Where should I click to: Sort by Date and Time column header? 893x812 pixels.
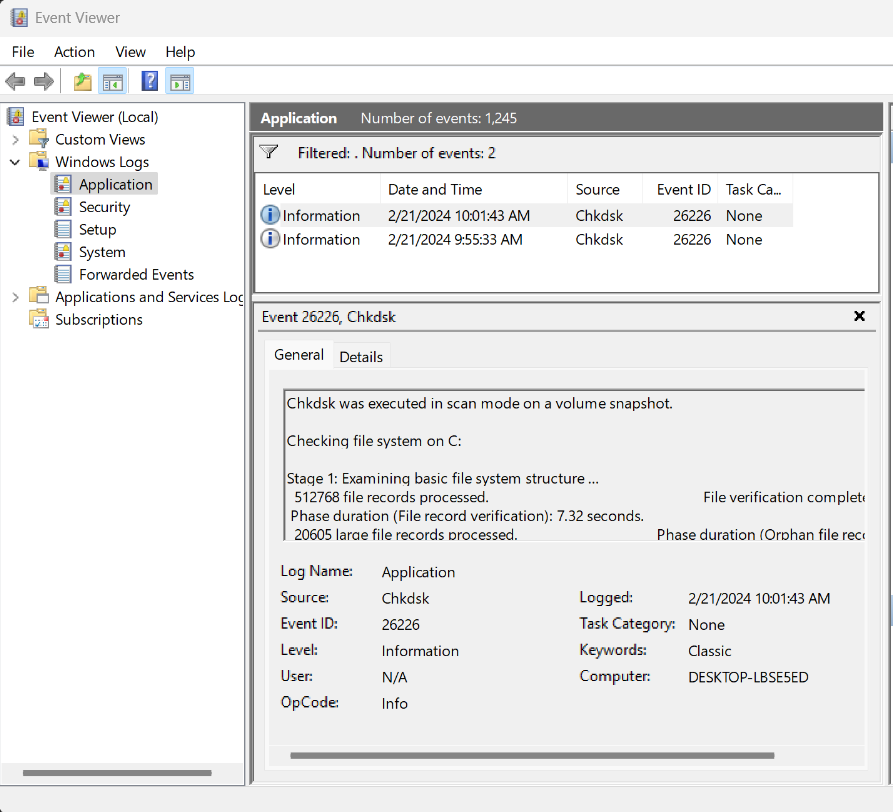474,190
